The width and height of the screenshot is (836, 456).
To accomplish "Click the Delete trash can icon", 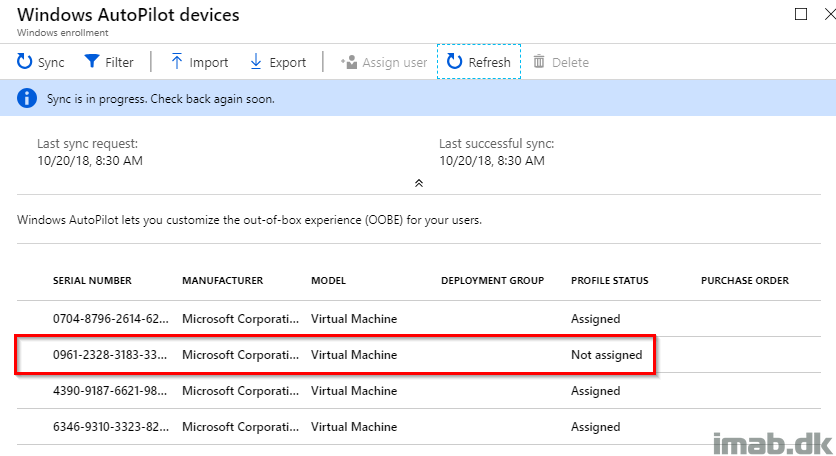I will (x=539, y=62).
